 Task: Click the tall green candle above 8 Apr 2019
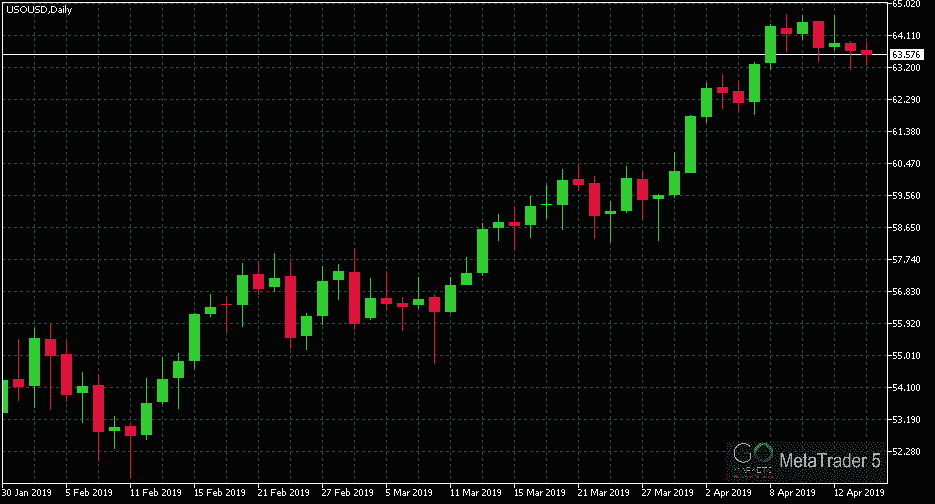pos(771,44)
